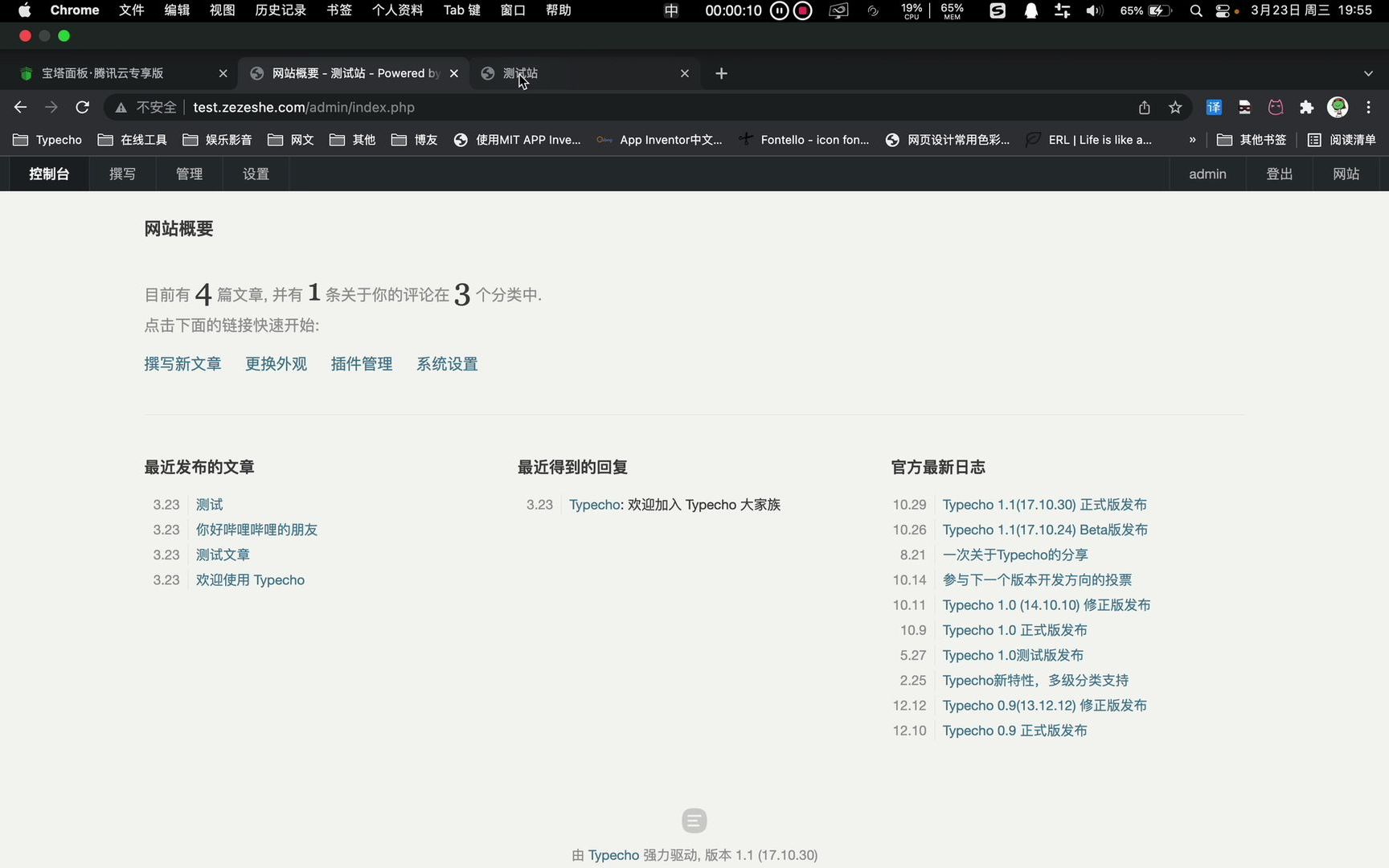Screen dimensions: 1389x868
Task: Open Typecho新特性，多级分类支持 entry
Action: click(x=1035, y=680)
